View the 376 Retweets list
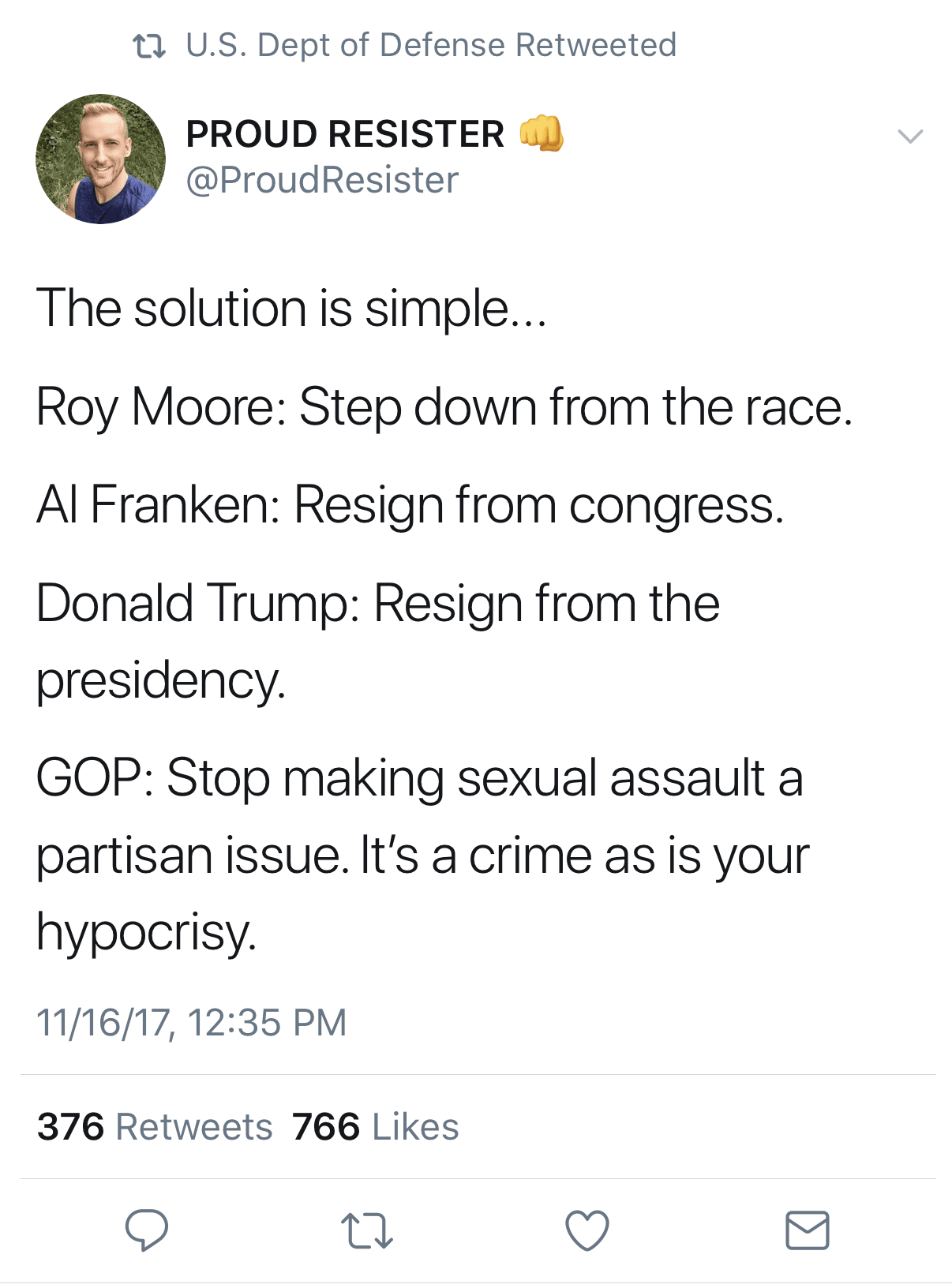The width and height of the screenshot is (952, 1288). tap(155, 1127)
